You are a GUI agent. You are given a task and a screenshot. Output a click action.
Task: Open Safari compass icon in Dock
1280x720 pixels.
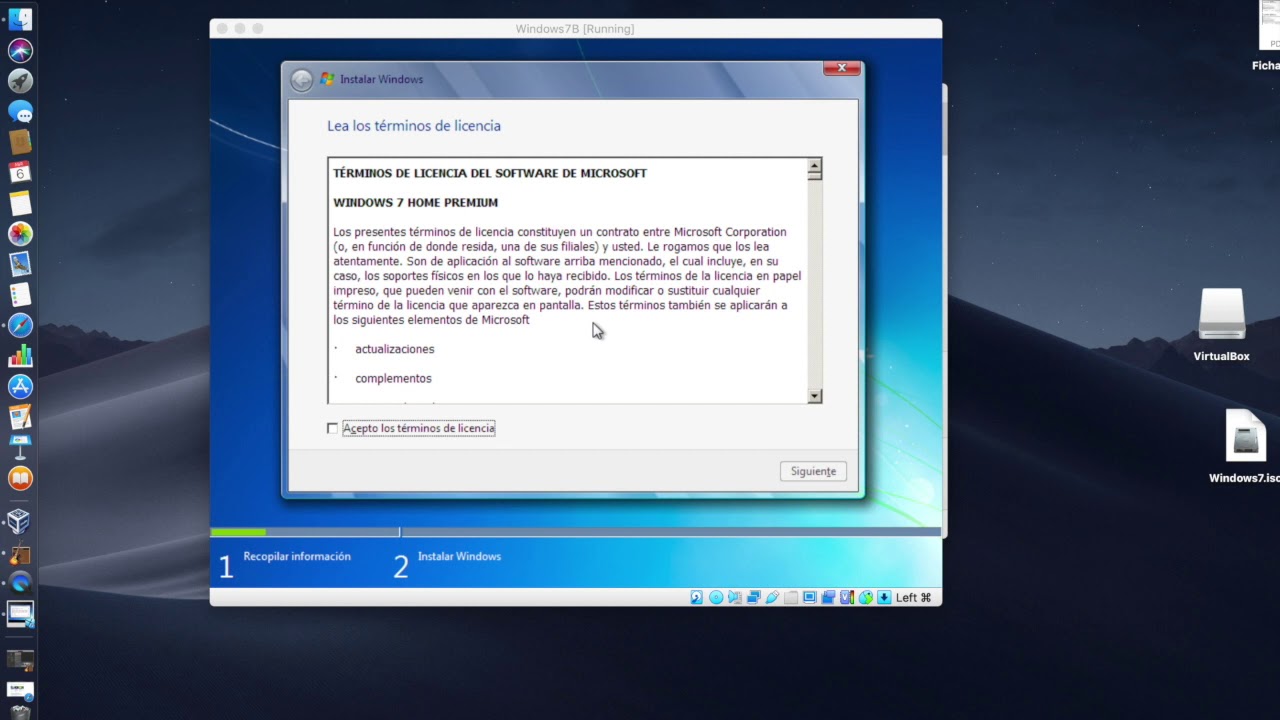click(x=20, y=325)
